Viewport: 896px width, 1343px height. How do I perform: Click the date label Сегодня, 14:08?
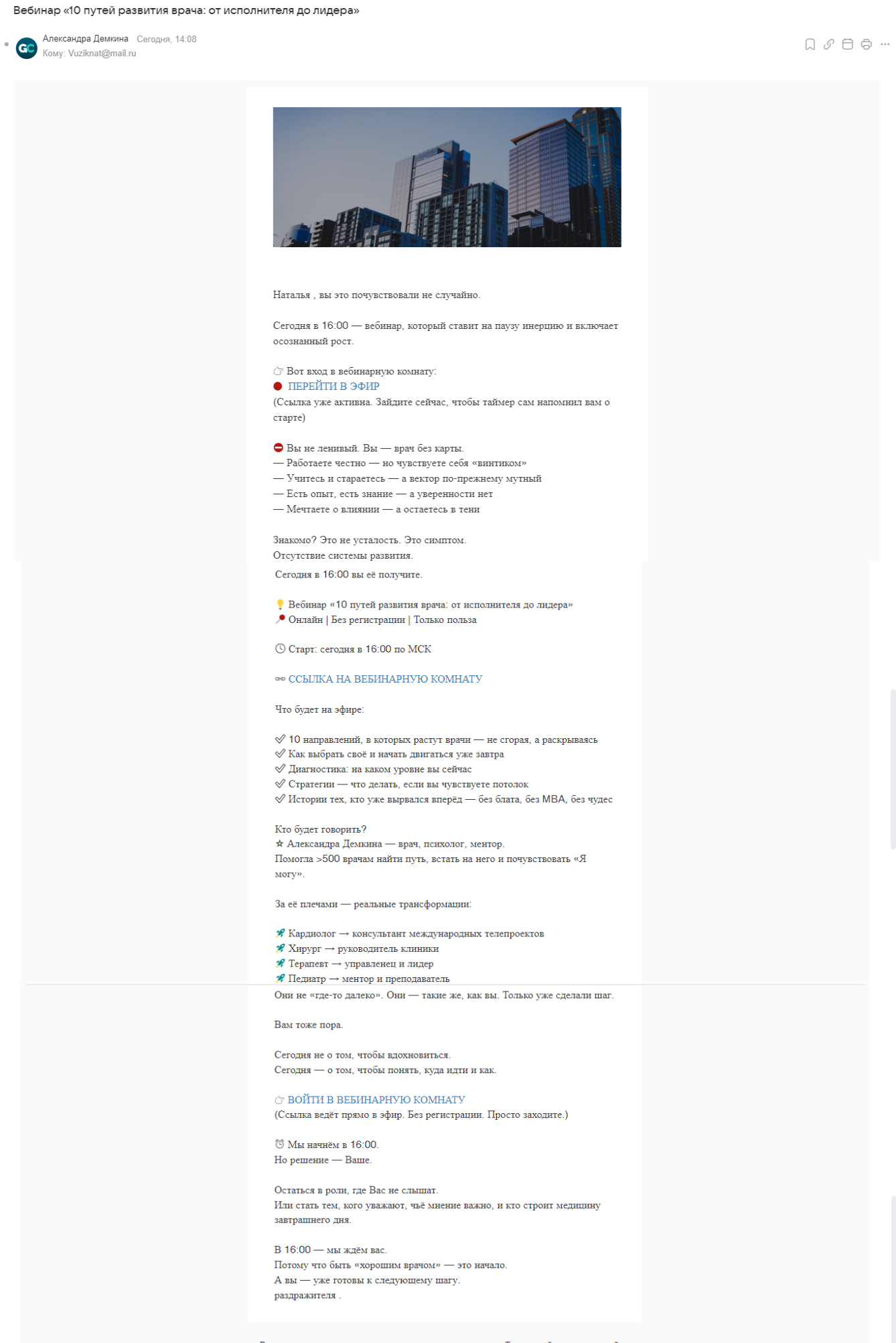[x=167, y=40]
